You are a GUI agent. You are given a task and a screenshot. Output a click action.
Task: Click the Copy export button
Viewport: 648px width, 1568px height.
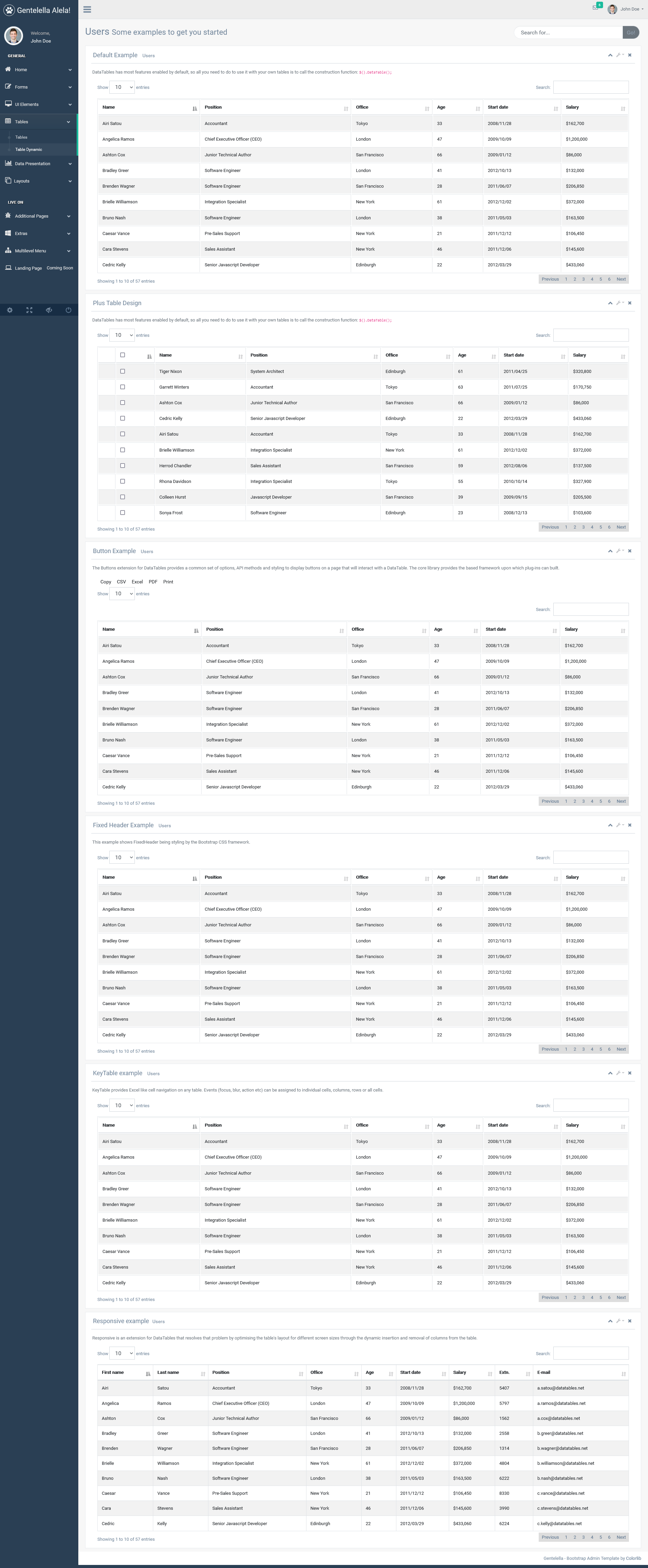click(x=106, y=582)
